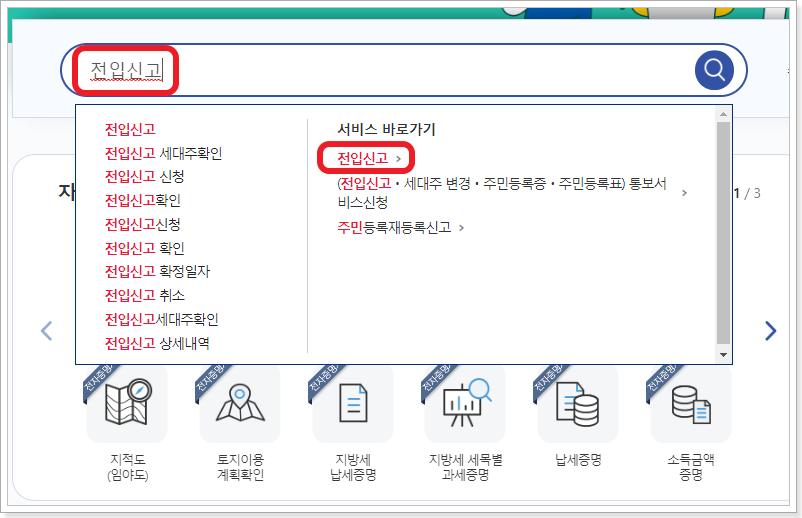
Task: Select the '전입신고 취소' suggestion
Action: coord(144,295)
